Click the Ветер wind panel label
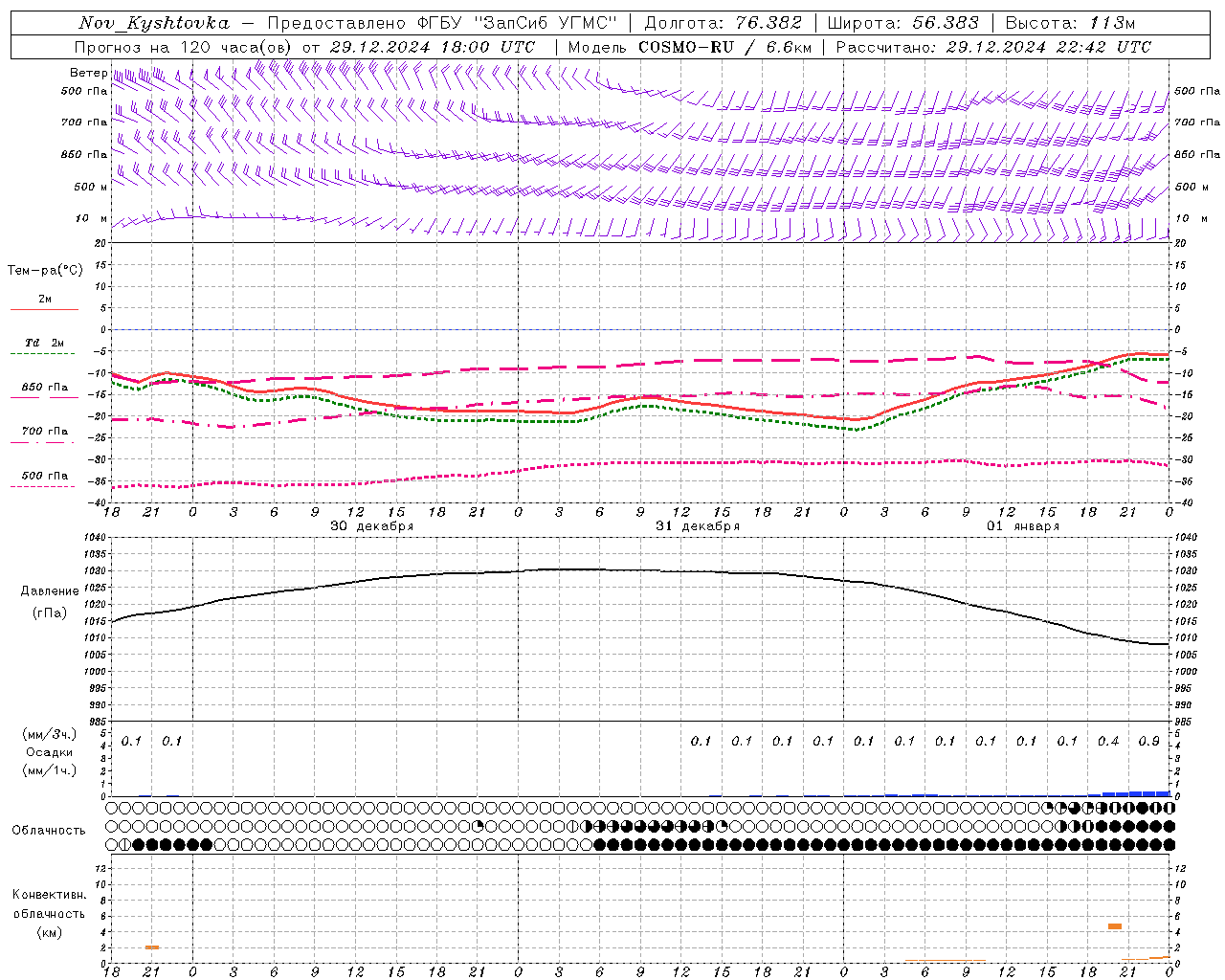Screen dimensions: 1225x980 point(88,73)
